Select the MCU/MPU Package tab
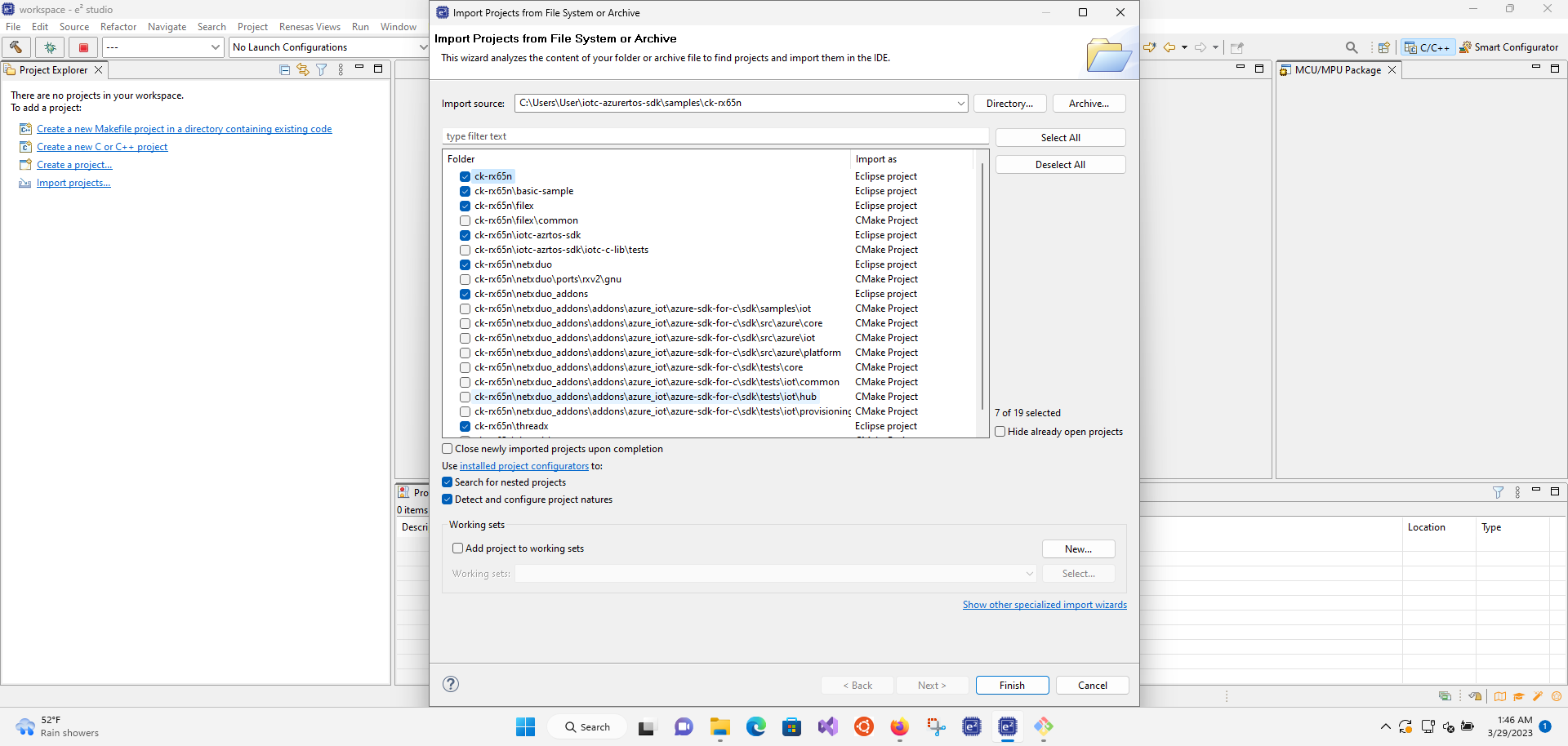1568x746 pixels. click(1338, 70)
